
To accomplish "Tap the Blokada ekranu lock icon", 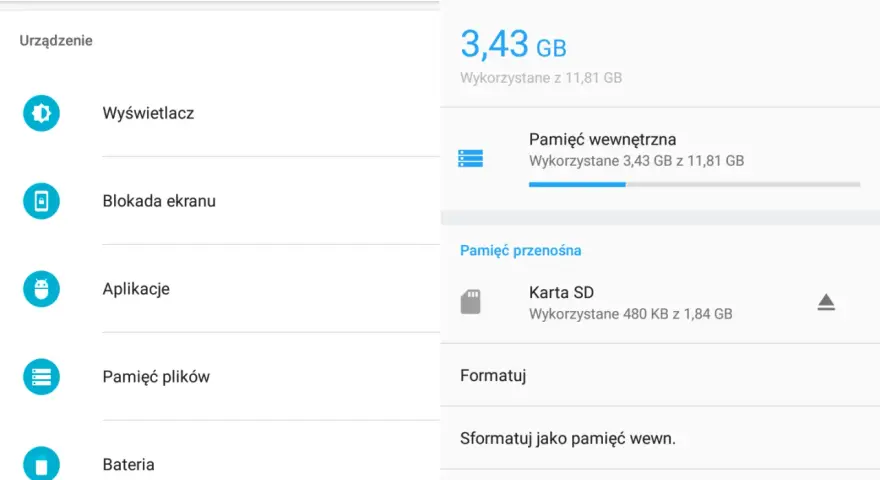I will 41,201.
